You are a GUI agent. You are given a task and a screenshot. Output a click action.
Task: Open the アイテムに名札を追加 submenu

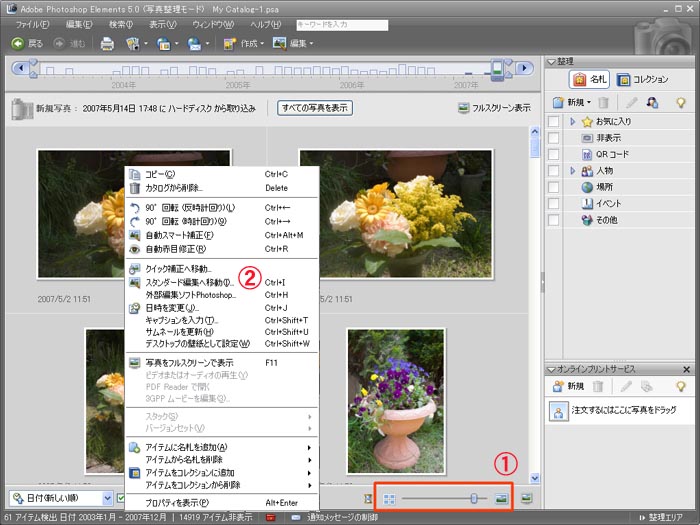221,447
